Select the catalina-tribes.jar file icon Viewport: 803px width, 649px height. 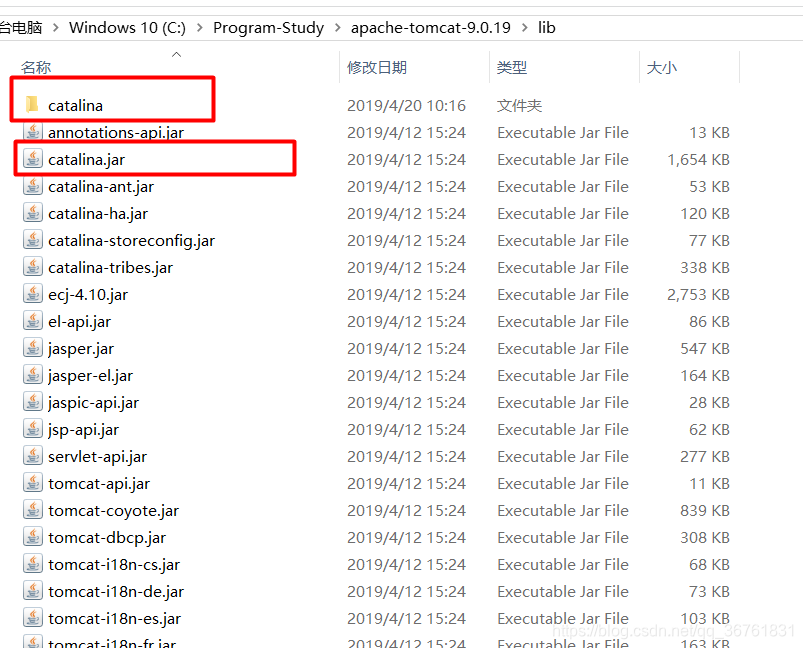(33, 267)
